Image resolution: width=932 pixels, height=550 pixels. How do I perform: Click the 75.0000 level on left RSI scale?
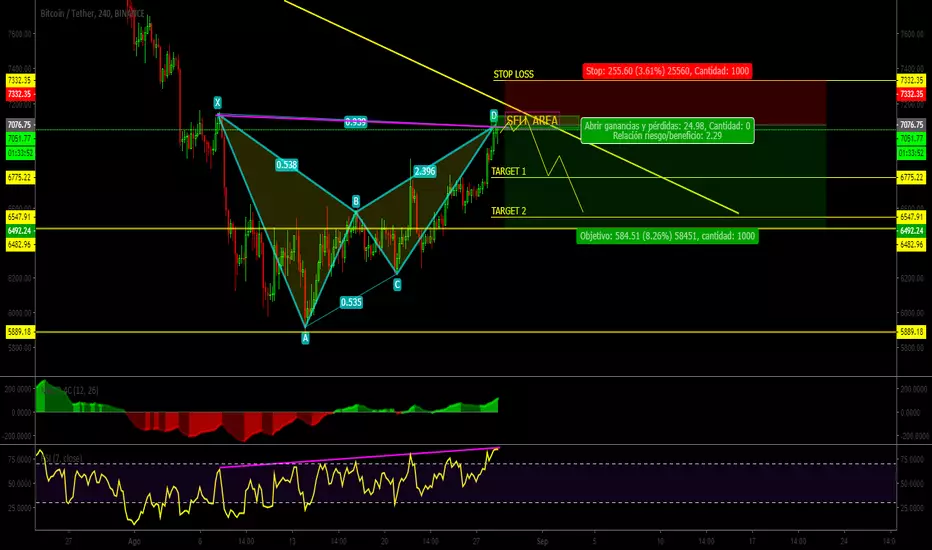20,460
